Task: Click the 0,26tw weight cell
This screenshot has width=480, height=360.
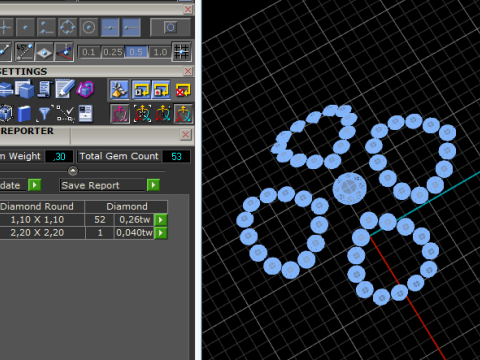Action: point(134,220)
